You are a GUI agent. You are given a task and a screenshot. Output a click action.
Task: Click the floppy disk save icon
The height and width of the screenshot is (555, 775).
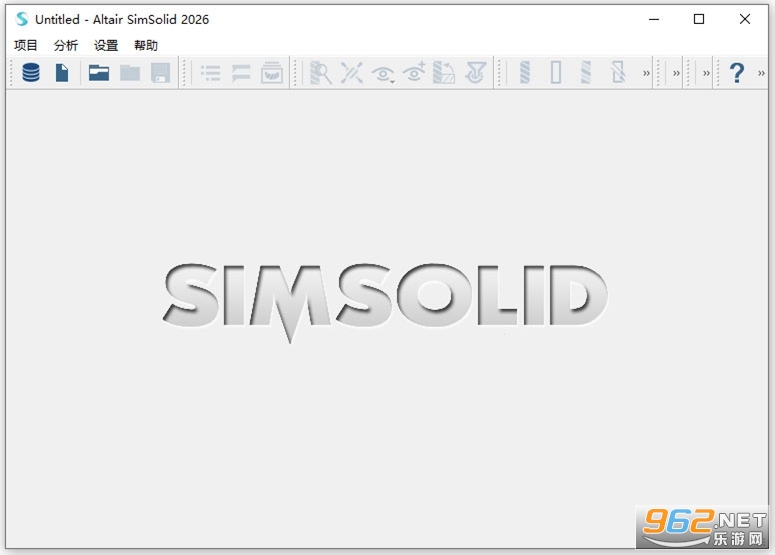pos(160,73)
